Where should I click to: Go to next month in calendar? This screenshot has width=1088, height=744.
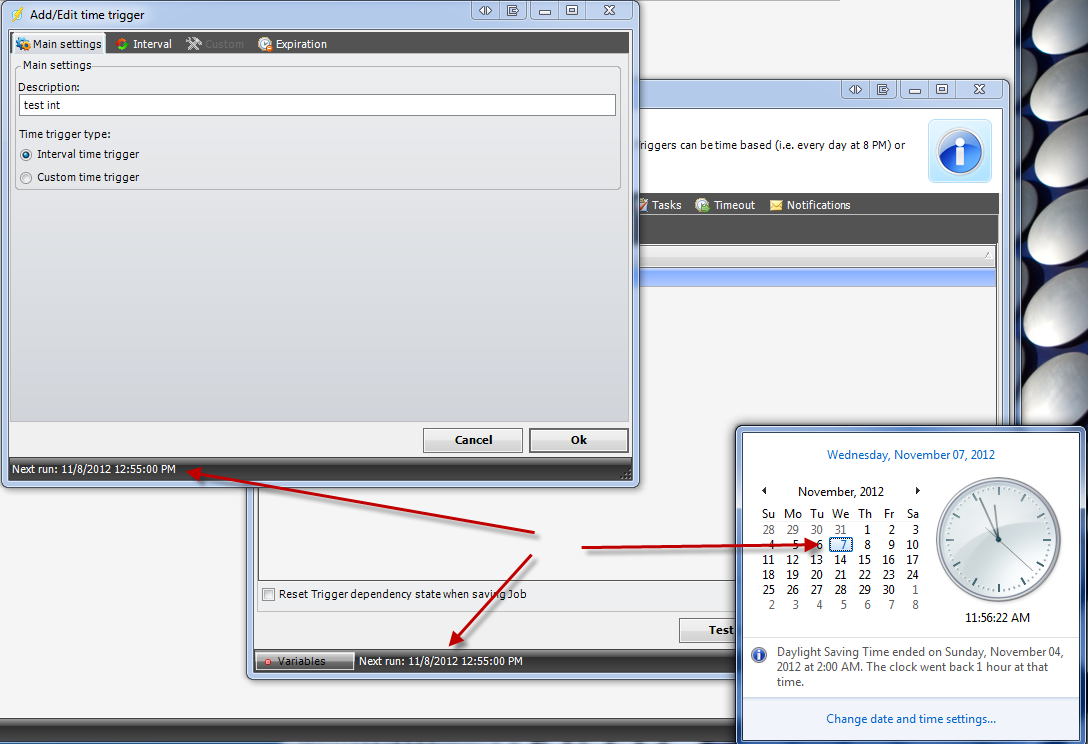(917, 491)
